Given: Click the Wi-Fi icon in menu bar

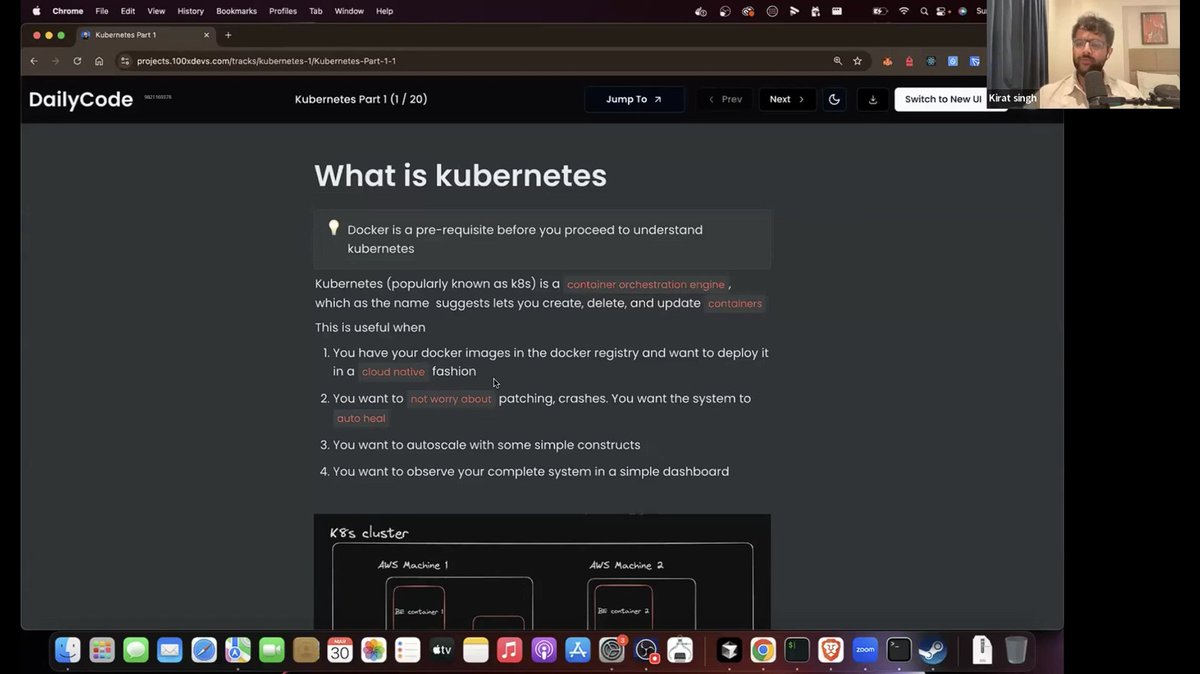Looking at the screenshot, I should [904, 11].
